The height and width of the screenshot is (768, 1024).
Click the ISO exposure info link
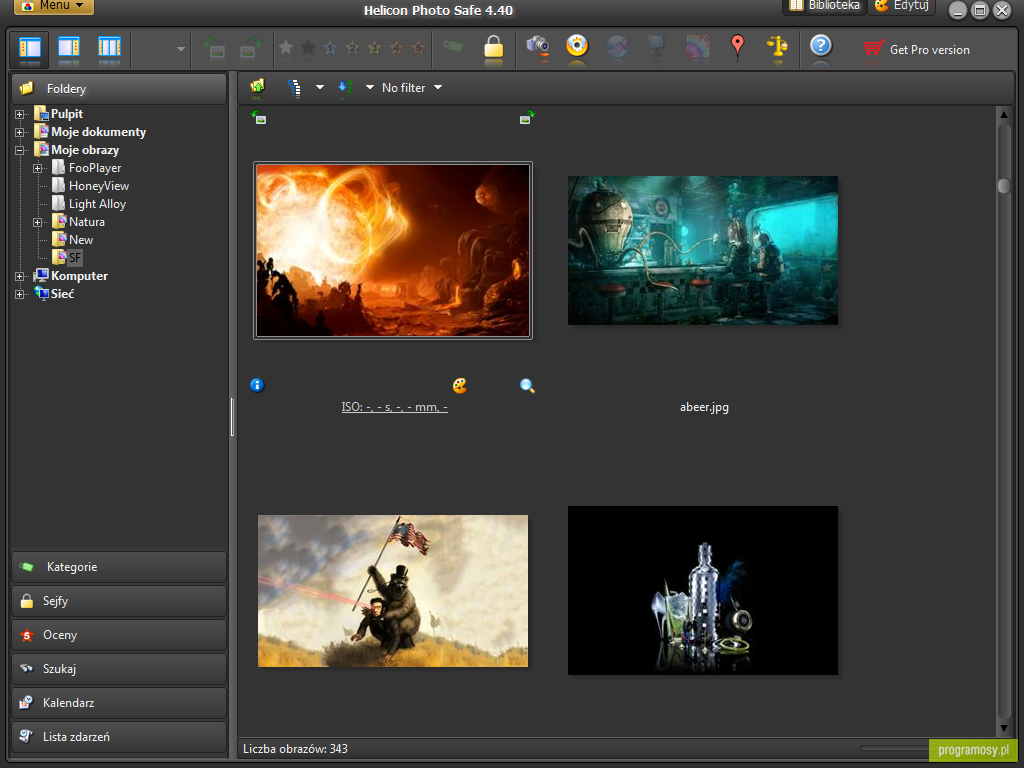(394, 407)
